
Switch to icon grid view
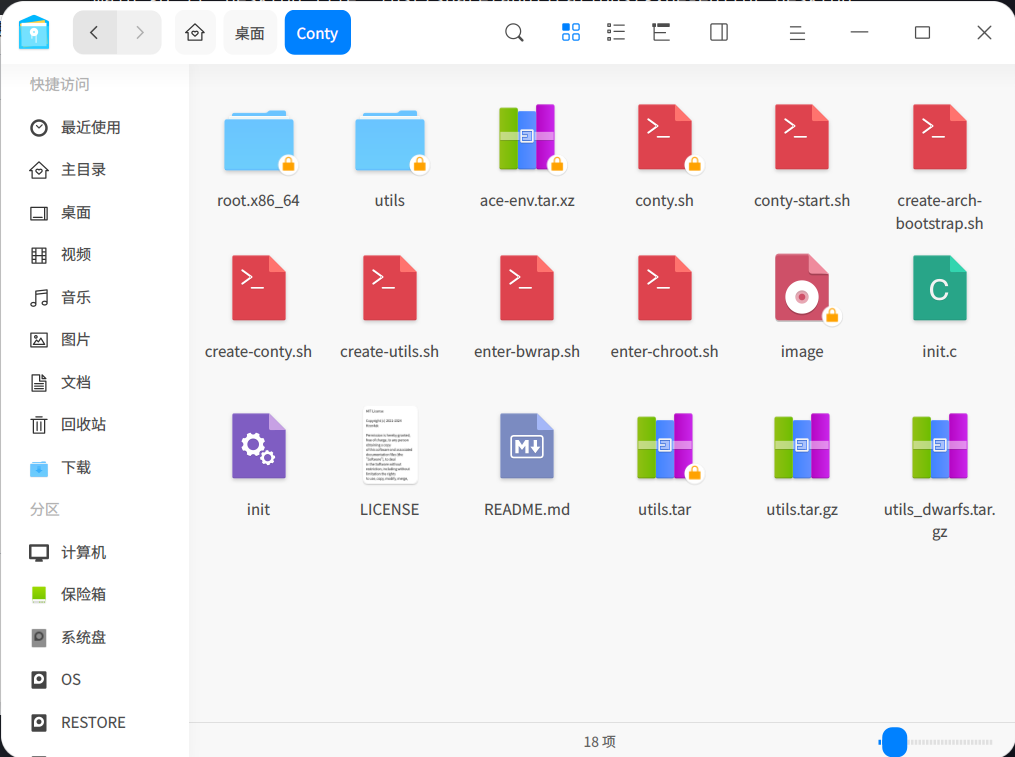click(571, 32)
